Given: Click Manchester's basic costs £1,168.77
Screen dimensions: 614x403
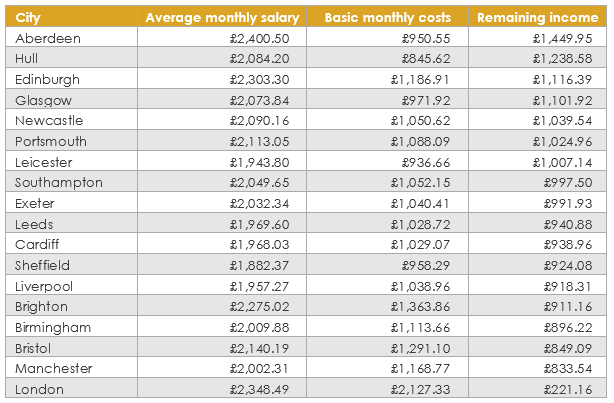Looking at the screenshot, I should point(421,369).
